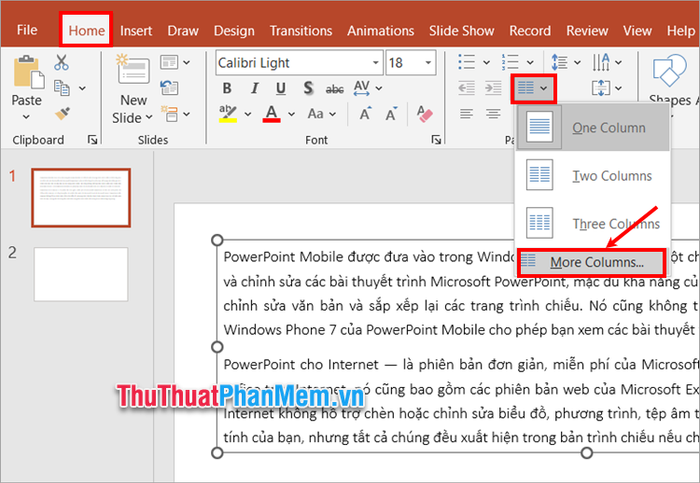Select slide 2 thumbnail

pos(81,274)
